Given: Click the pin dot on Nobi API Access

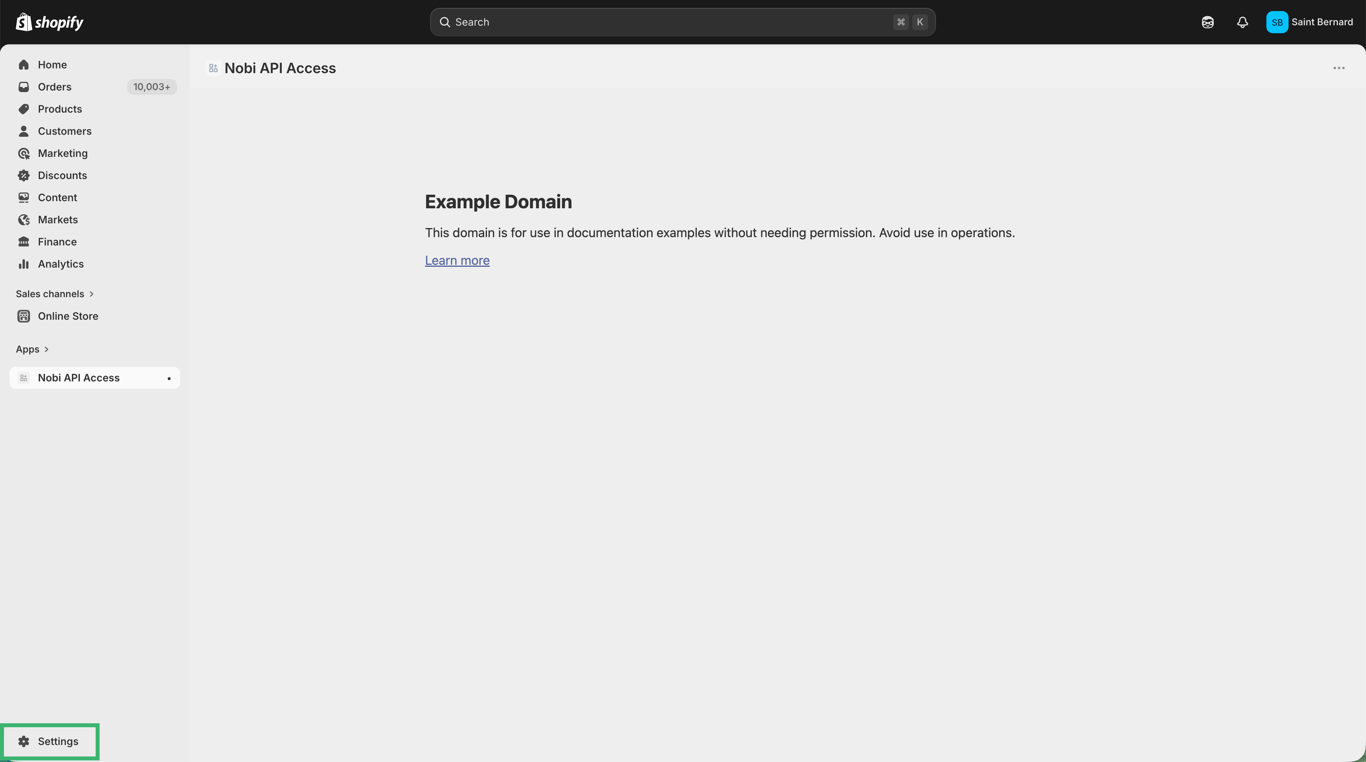Looking at the screenshot, I should click(x=169, y=378).
